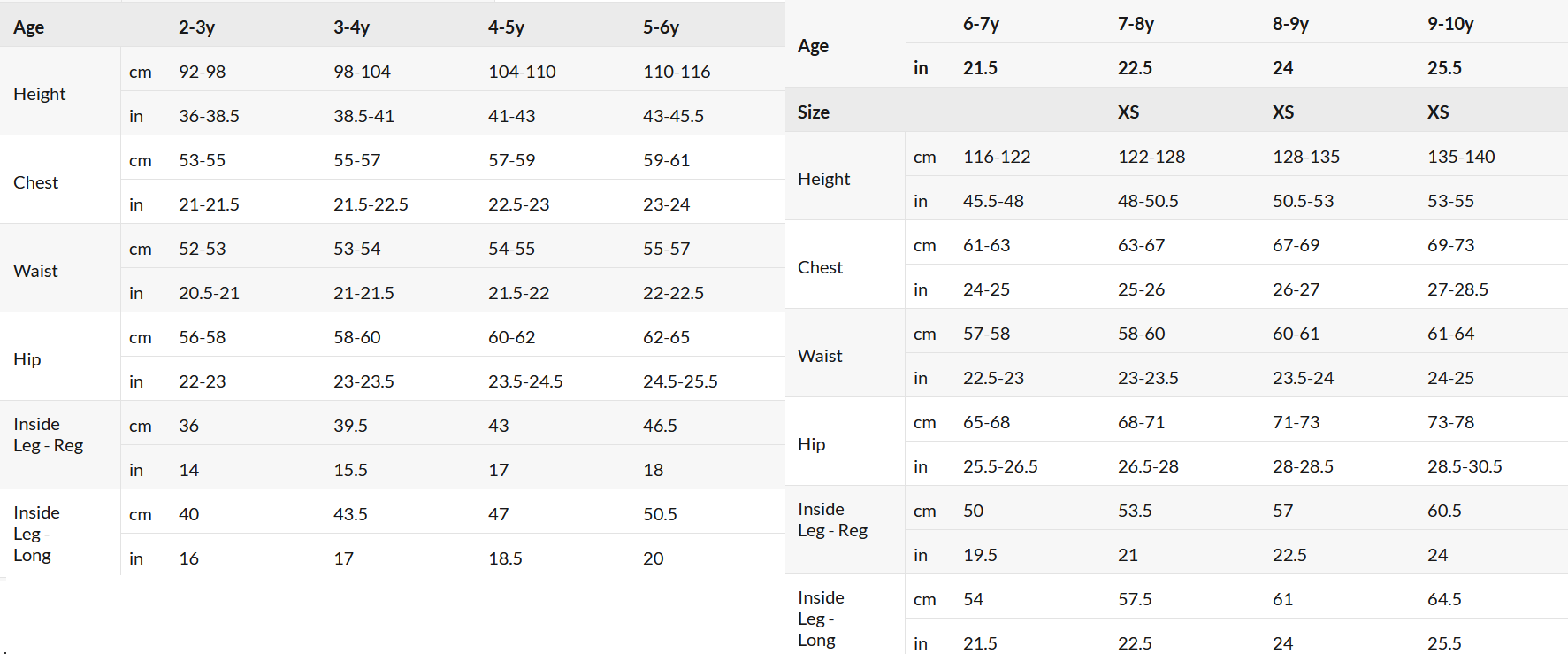
Task: Select the Waist label in the right table
Action: click(820, 356)
